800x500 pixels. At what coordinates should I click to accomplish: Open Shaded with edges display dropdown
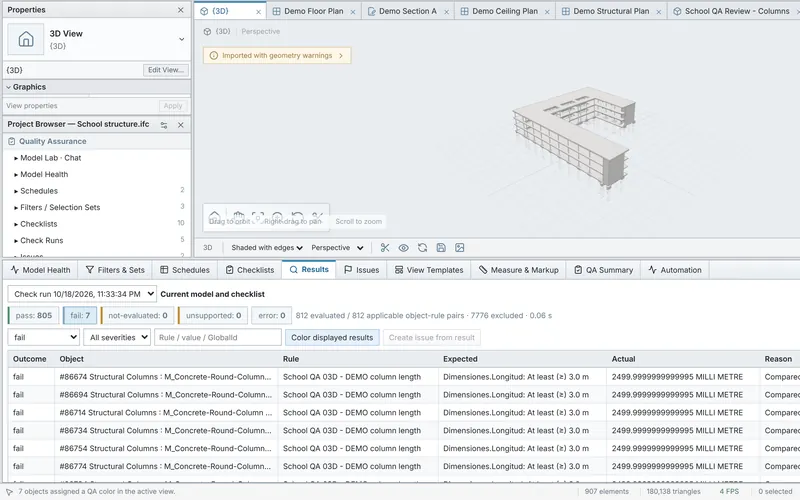tap(267, 247)
